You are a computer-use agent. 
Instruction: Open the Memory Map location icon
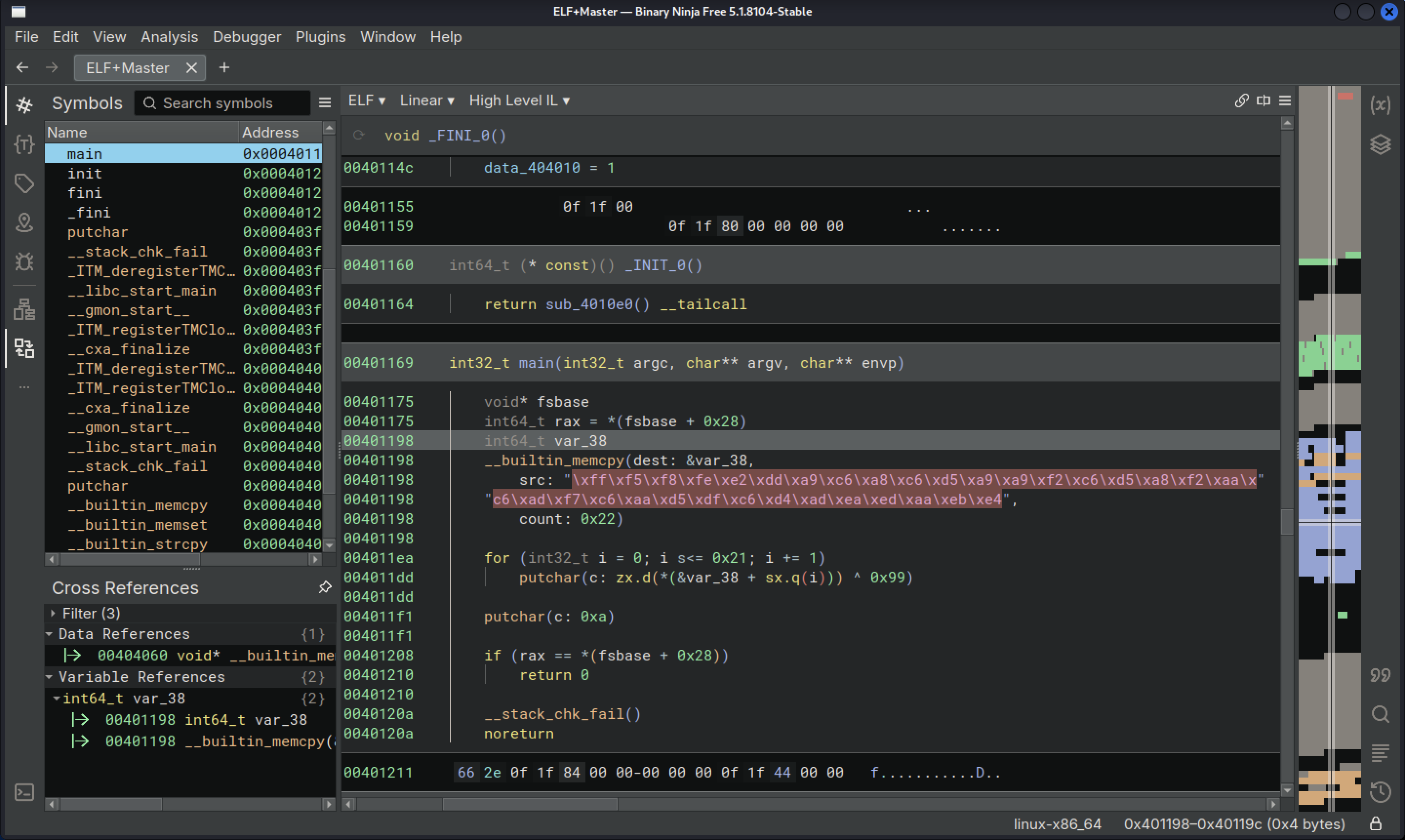pyautogui.click(x=24, y=222)
